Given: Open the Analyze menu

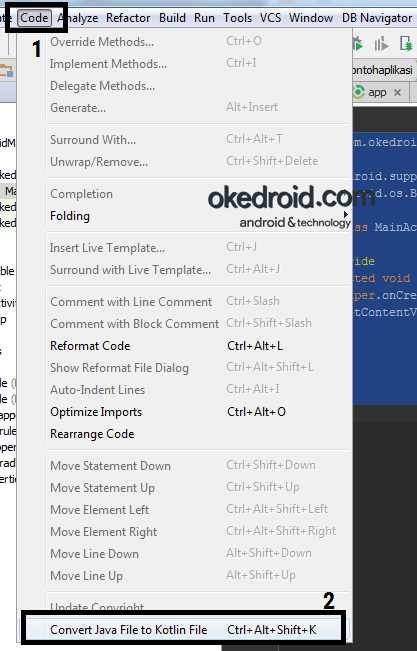Looking at the screenshot, I should coord(78,18).
